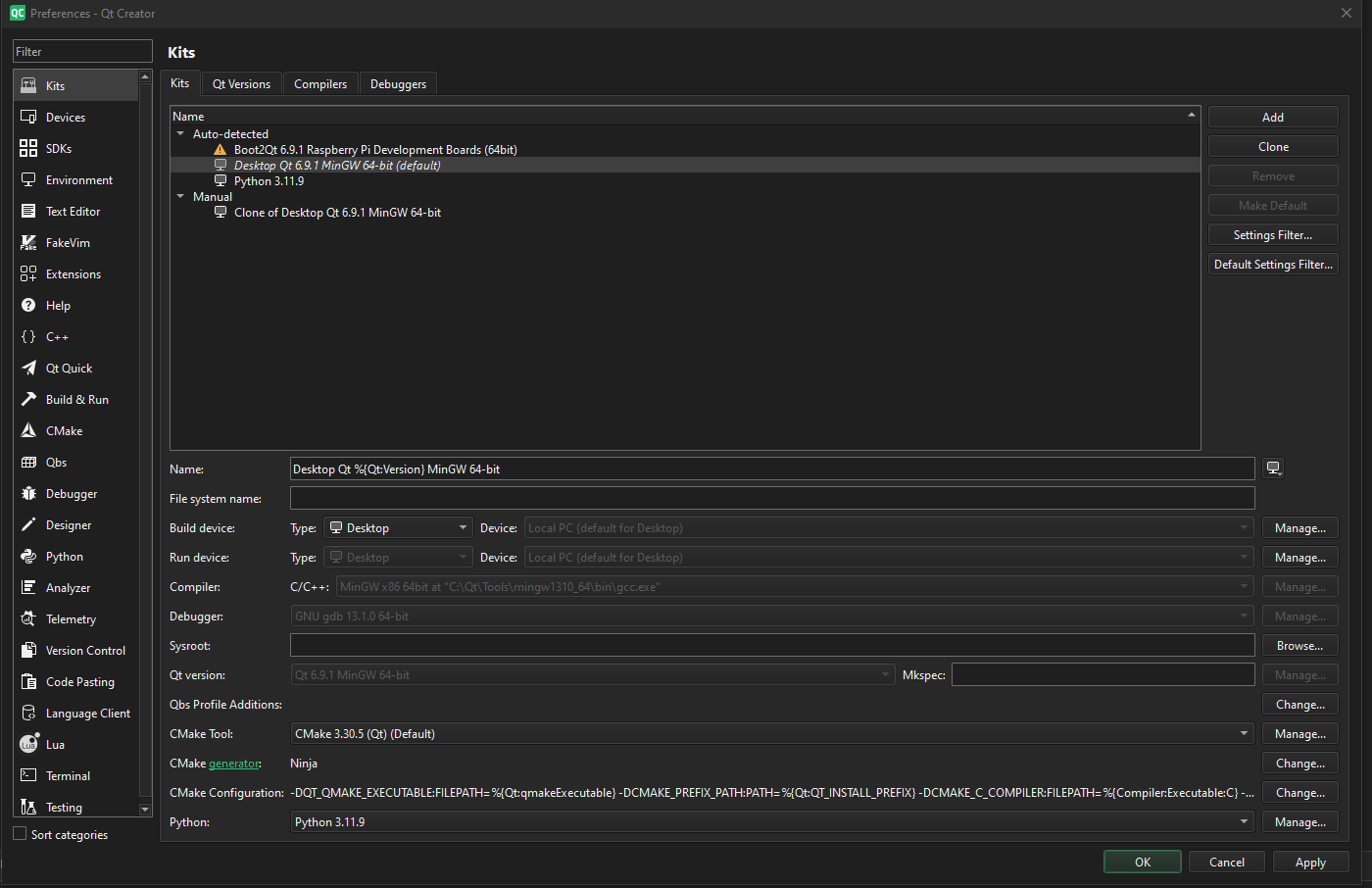Open the Qt version combo box
The width and height of the screenshot is (1372, 888).
pyautogui.click(x=593, y=675)
